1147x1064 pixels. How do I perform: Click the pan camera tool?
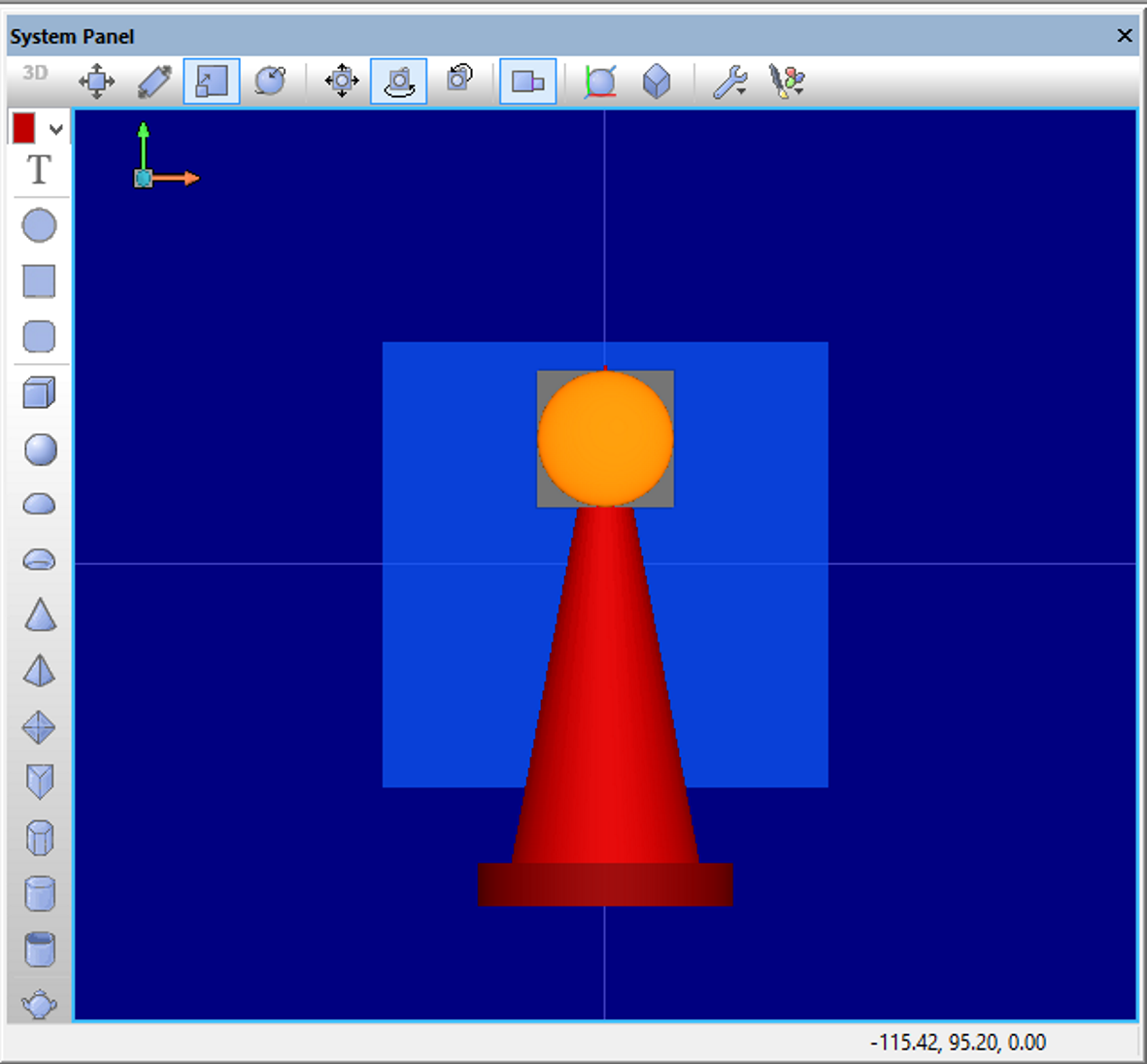pos(342,81)
